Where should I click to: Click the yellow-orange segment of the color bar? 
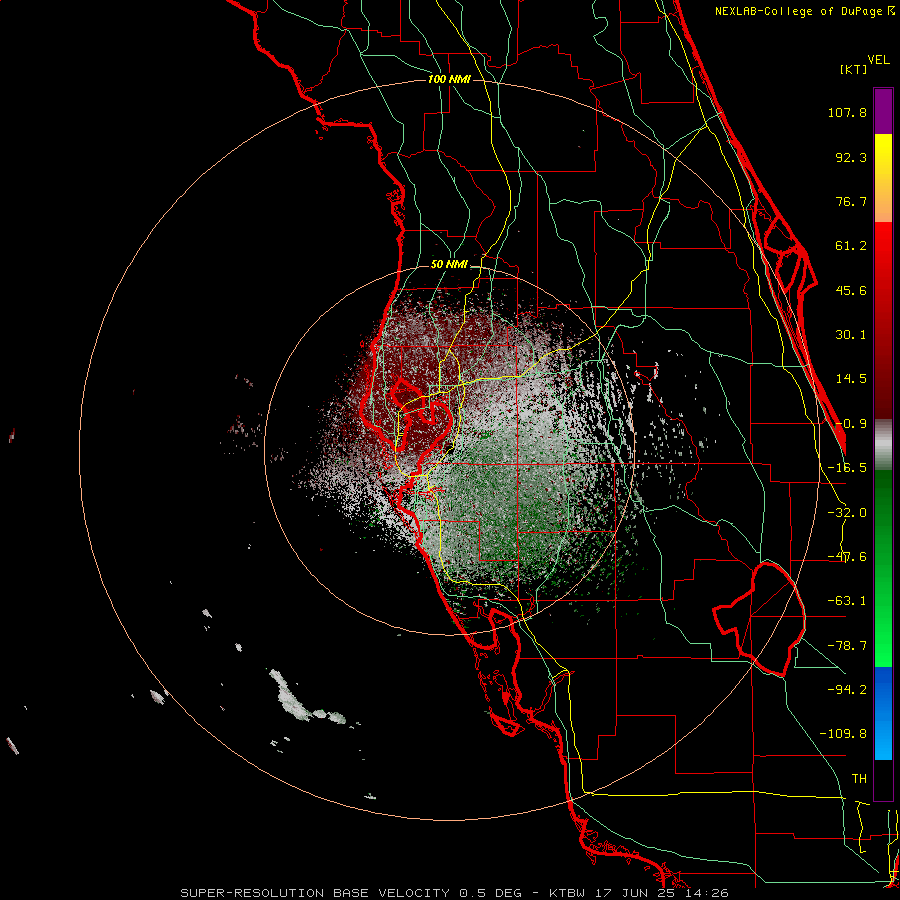883,178
